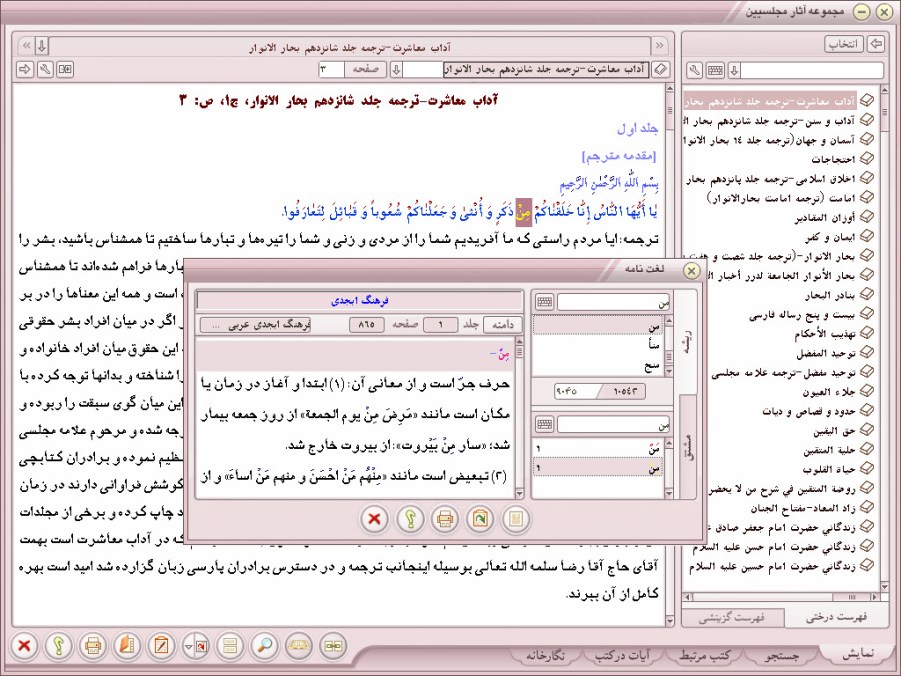
Task: Click the wrench settings icon above the text pane
Action: (45, 70)
